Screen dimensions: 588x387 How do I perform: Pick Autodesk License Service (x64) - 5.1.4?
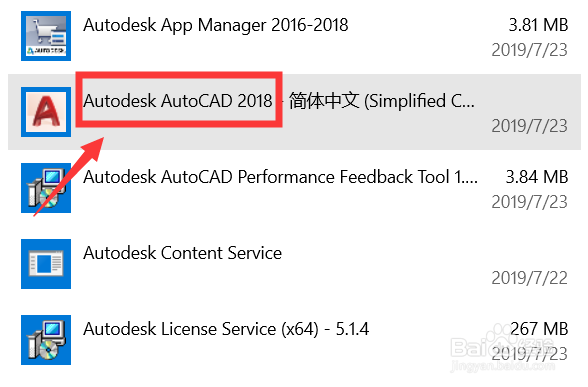226,329
